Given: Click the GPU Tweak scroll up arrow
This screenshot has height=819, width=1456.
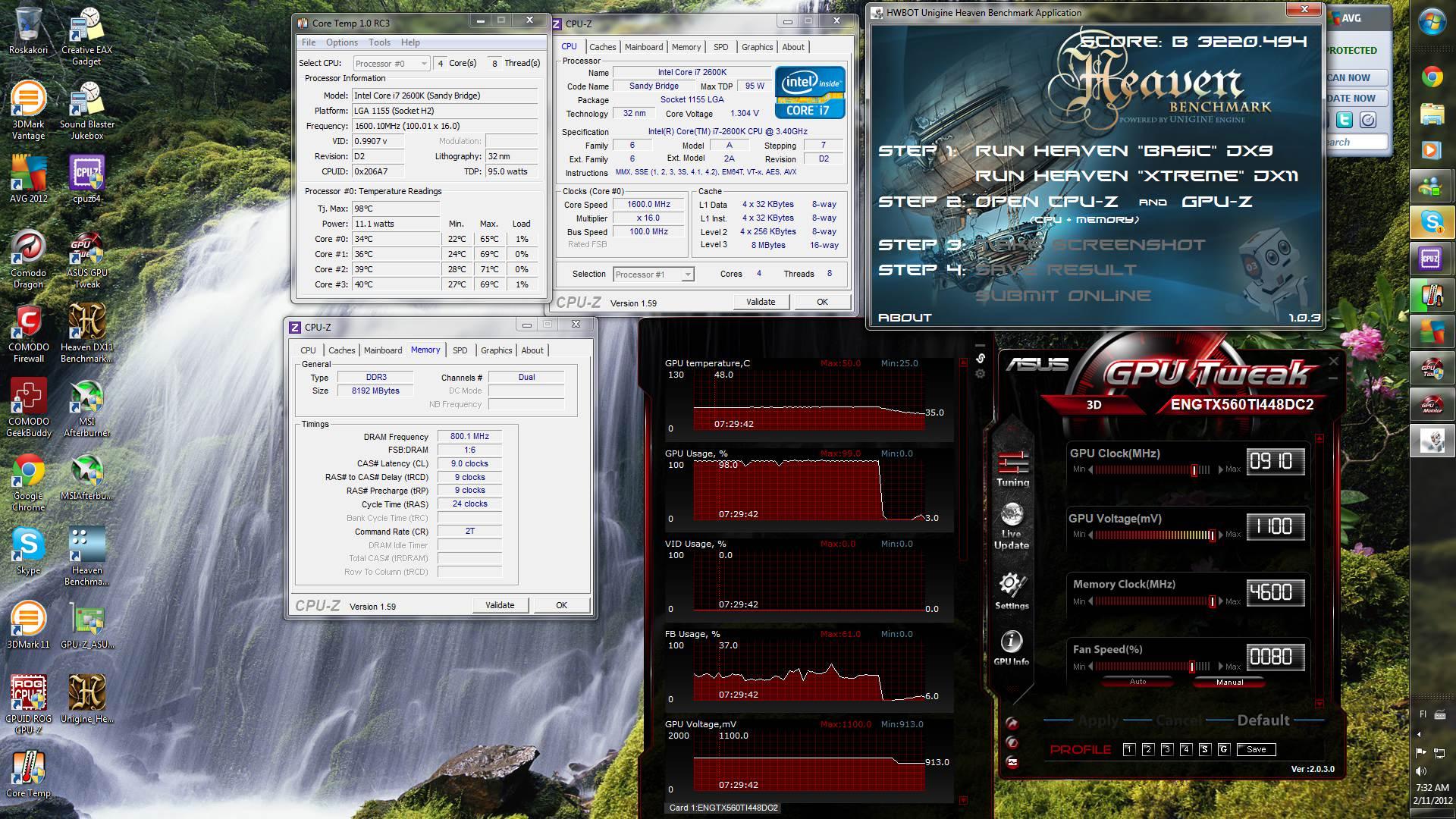Looking at the screenshot, I should 1319,438.
